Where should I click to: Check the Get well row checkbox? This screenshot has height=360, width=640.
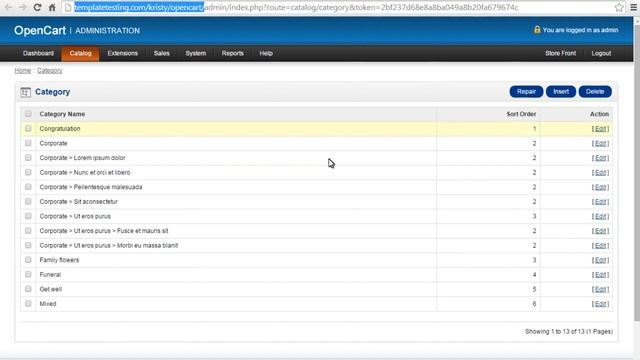tap(28, 289)
